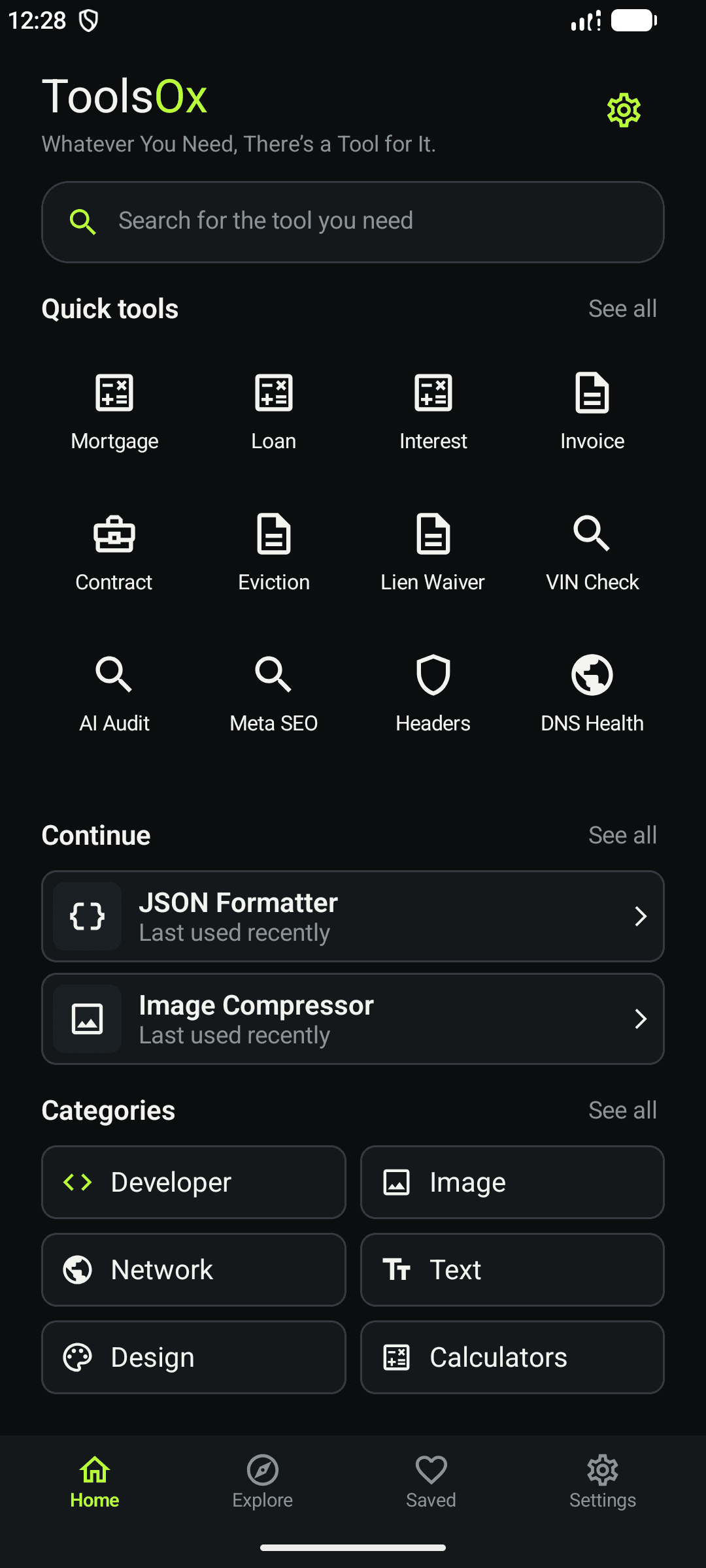
Task: Launch the DNS Health globe tool
Action: point(592,694)
